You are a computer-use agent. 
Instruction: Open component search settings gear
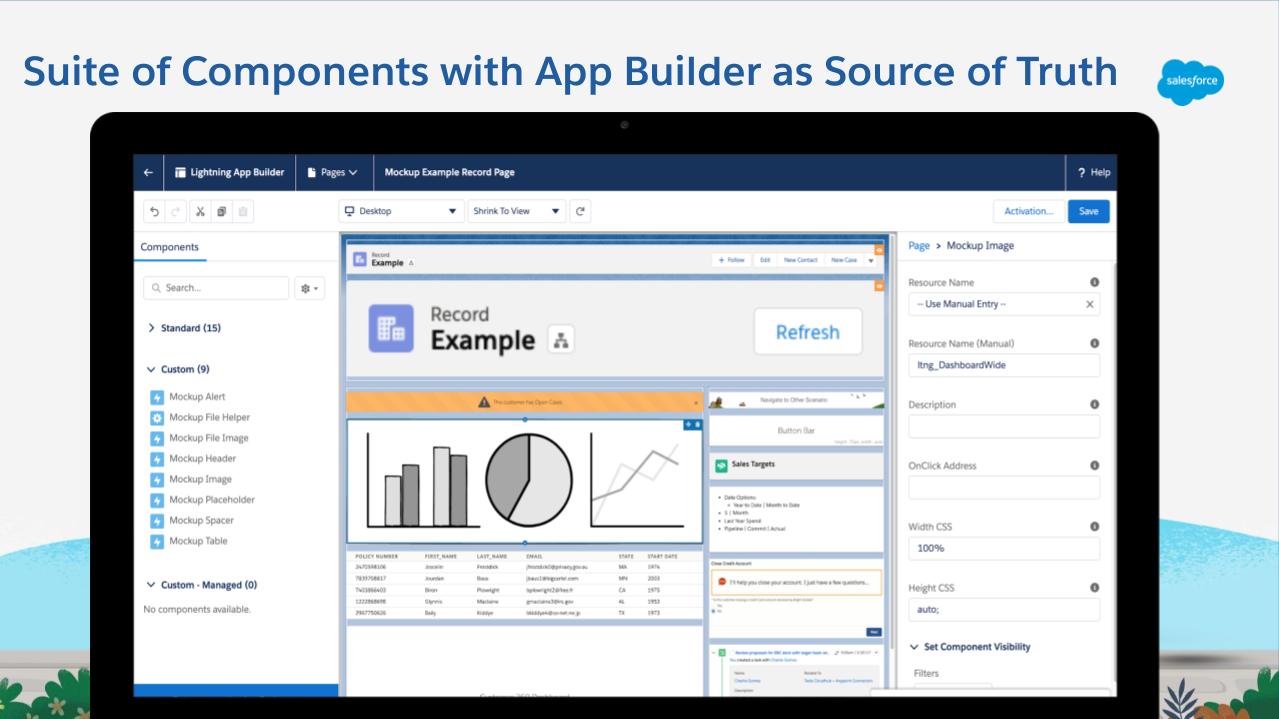pos(309,288)
